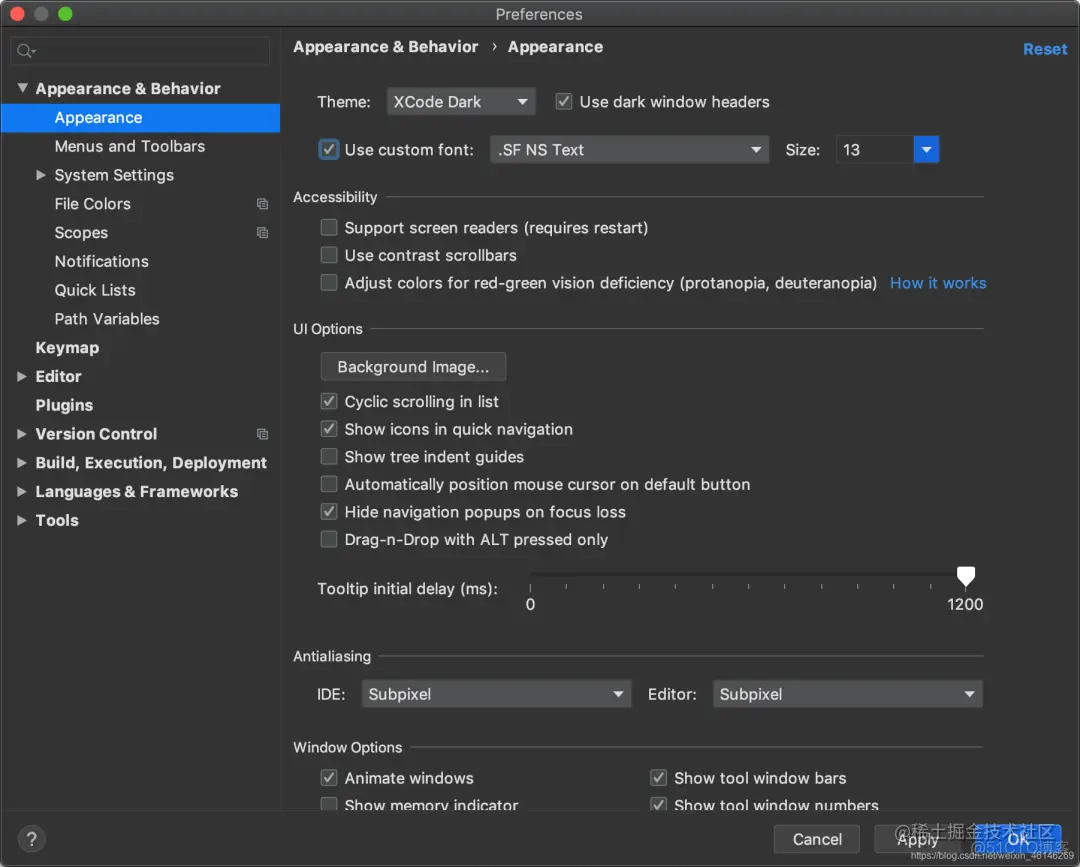Click the OK button
This screenshot has height=867, width=1080.
point(1018,839)
